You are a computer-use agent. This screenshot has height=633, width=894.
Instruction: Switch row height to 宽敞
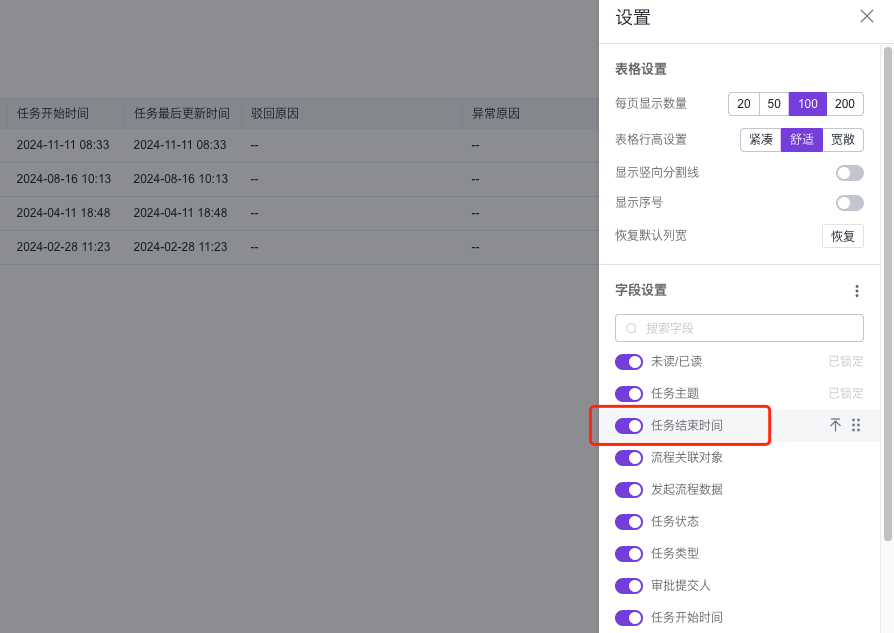click(x=842, y=139)
